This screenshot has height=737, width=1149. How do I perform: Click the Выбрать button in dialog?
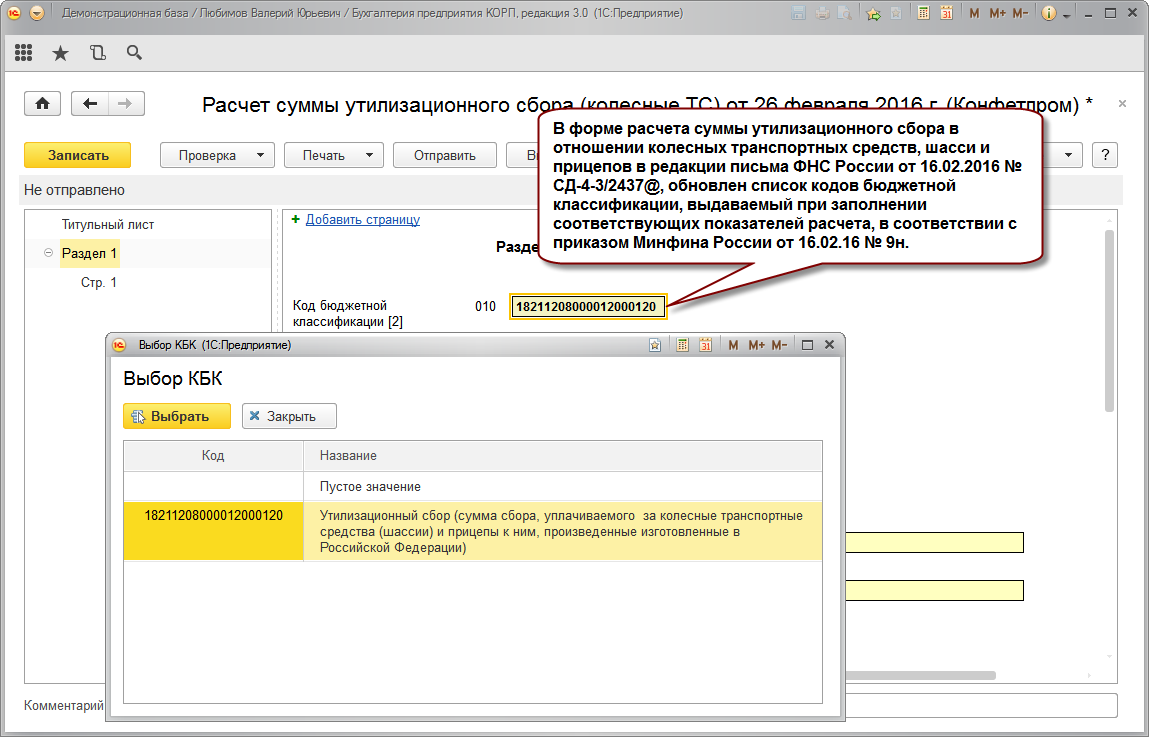(177, 416)
